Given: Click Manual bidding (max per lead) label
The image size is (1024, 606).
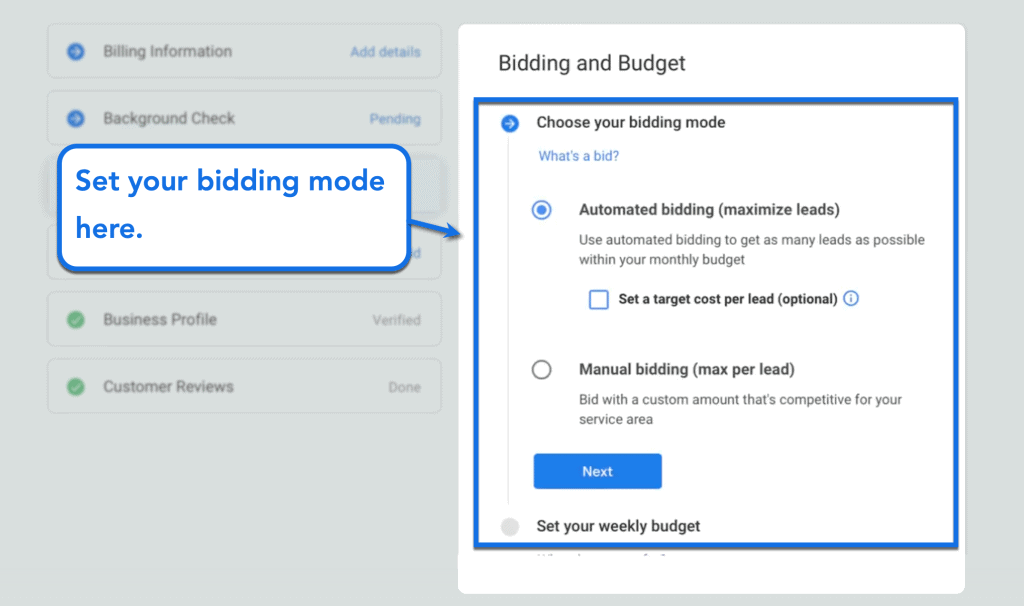Looking at the screenshot, I should 686,370.
